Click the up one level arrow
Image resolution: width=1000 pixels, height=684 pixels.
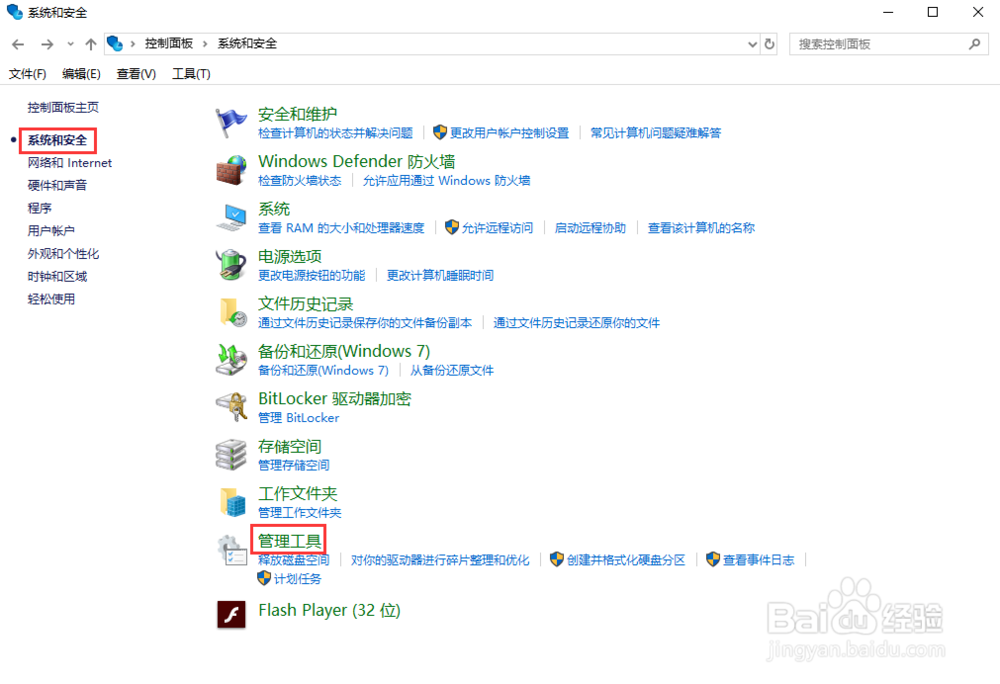coord(91,44)
